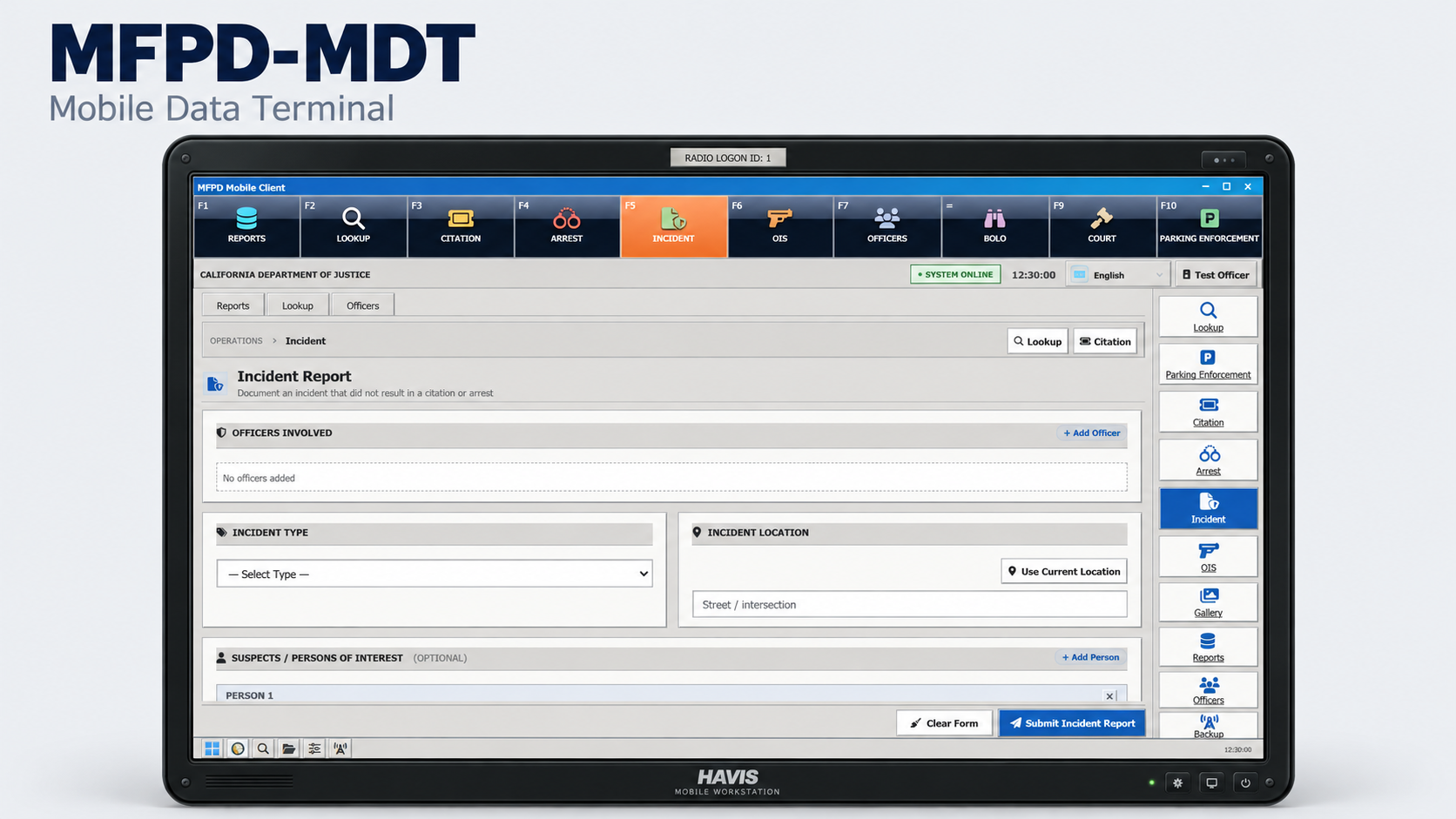Open Citation from the F3 toolbar
The width and height of the screenshot is (1456, 819).
(x=461, y=226)
